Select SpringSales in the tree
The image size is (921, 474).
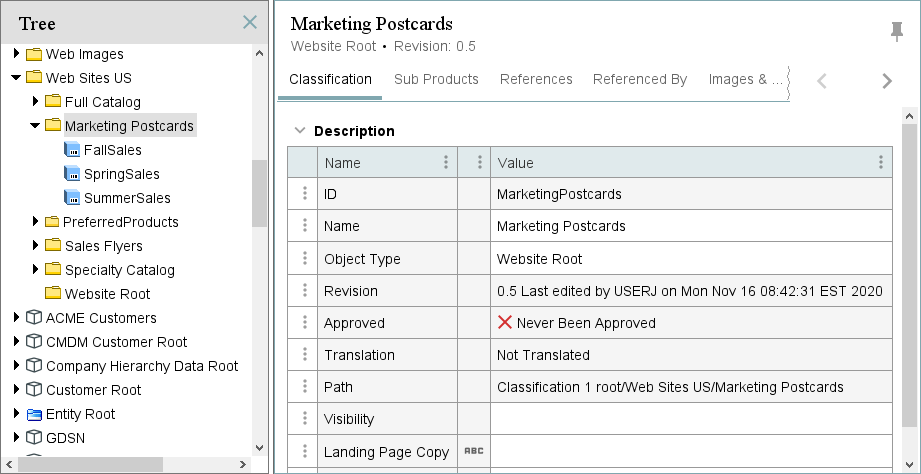click(x=121, y=174)
